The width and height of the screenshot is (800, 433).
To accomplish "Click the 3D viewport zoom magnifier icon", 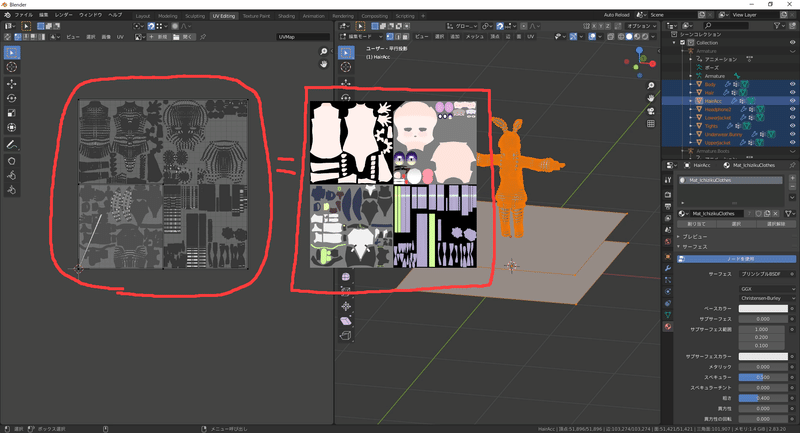I will pyautogui.click(x=651, y=86).
